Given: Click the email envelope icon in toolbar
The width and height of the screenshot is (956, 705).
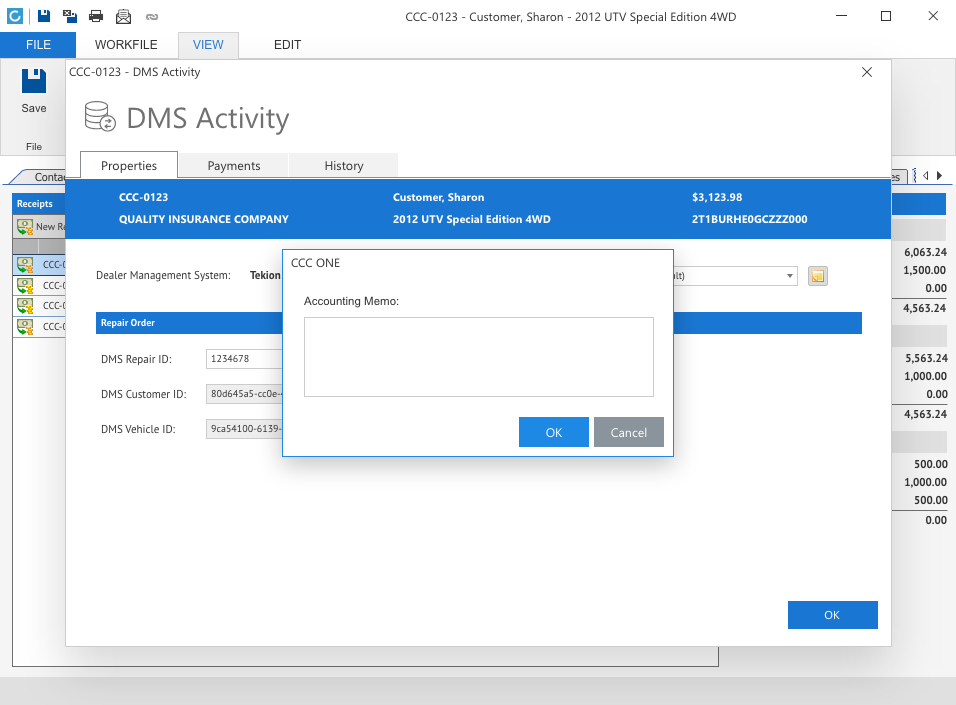Looking at the screenshot, I should [123, 16].
